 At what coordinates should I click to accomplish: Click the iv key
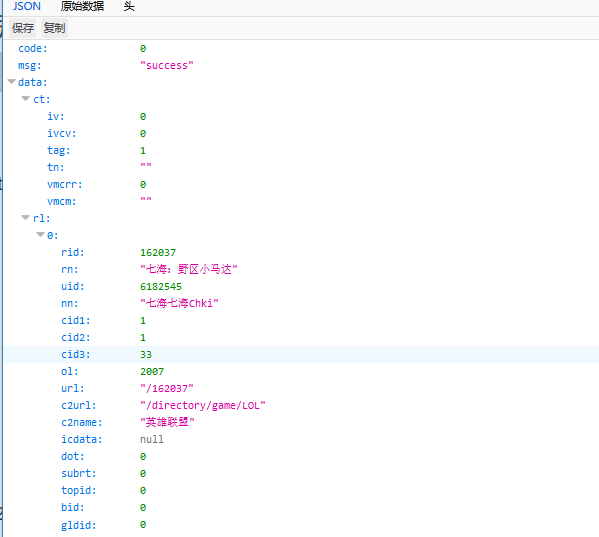(56, 116)
